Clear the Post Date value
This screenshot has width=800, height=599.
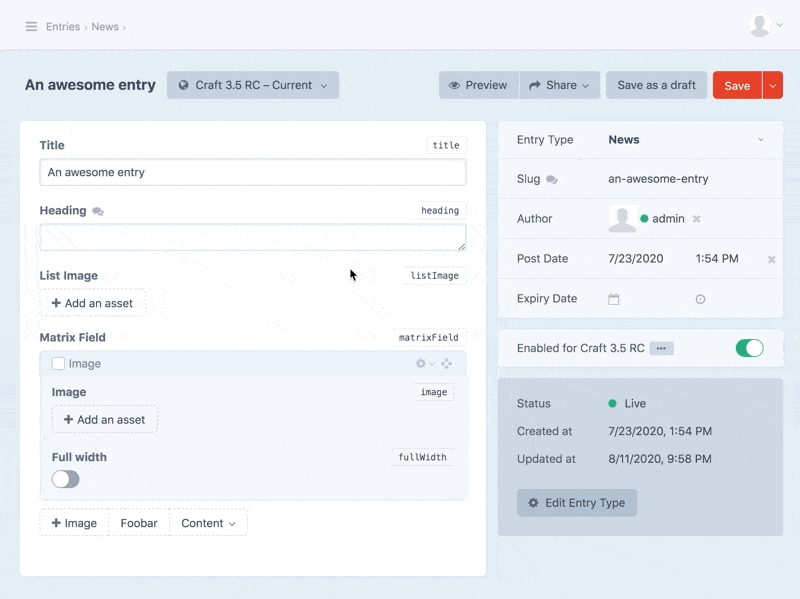pyautogui.click(x=771, y=259)
